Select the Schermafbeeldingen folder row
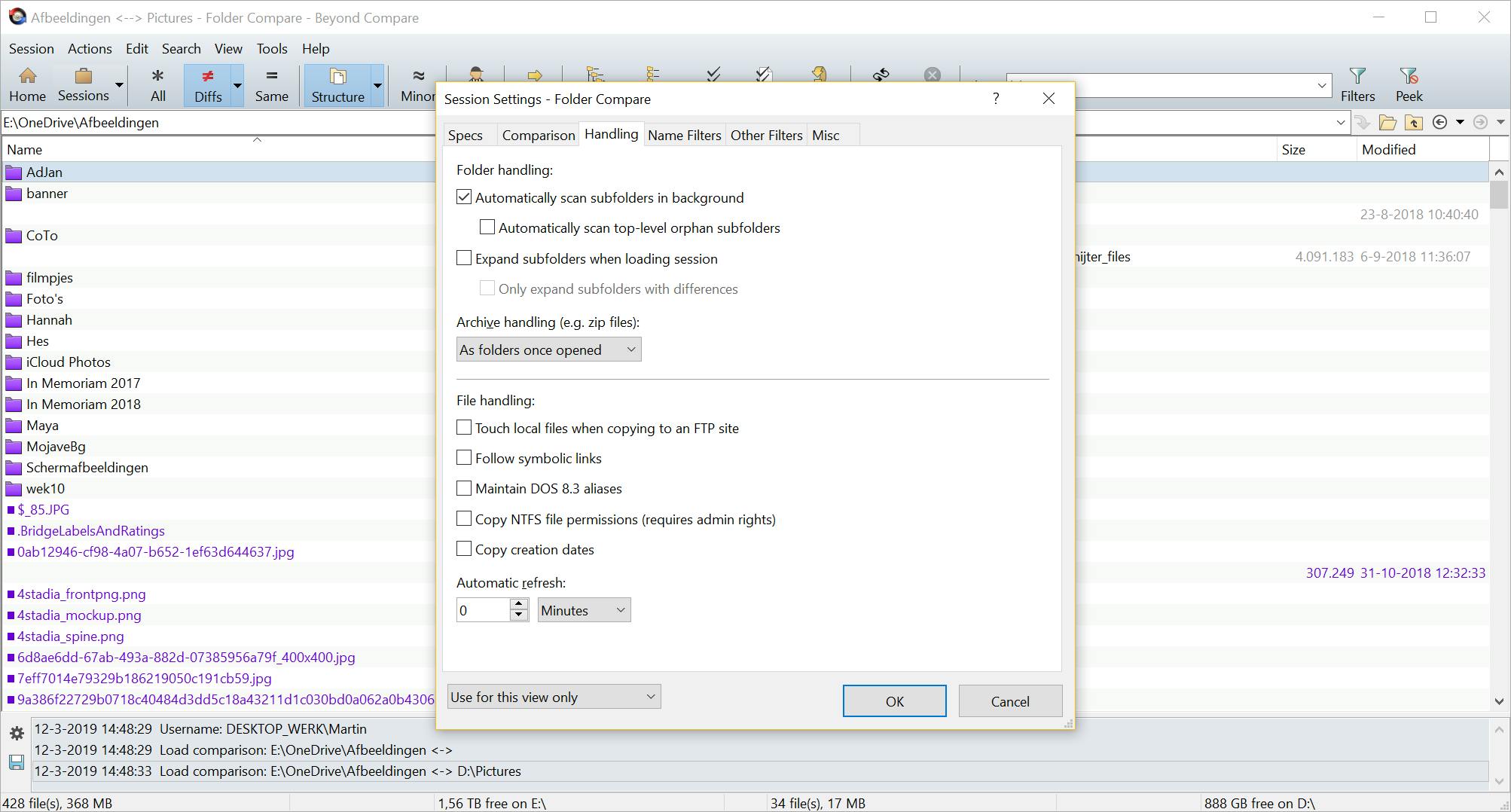The height and width of the screenshot is (812, 1511). point(218,468)
